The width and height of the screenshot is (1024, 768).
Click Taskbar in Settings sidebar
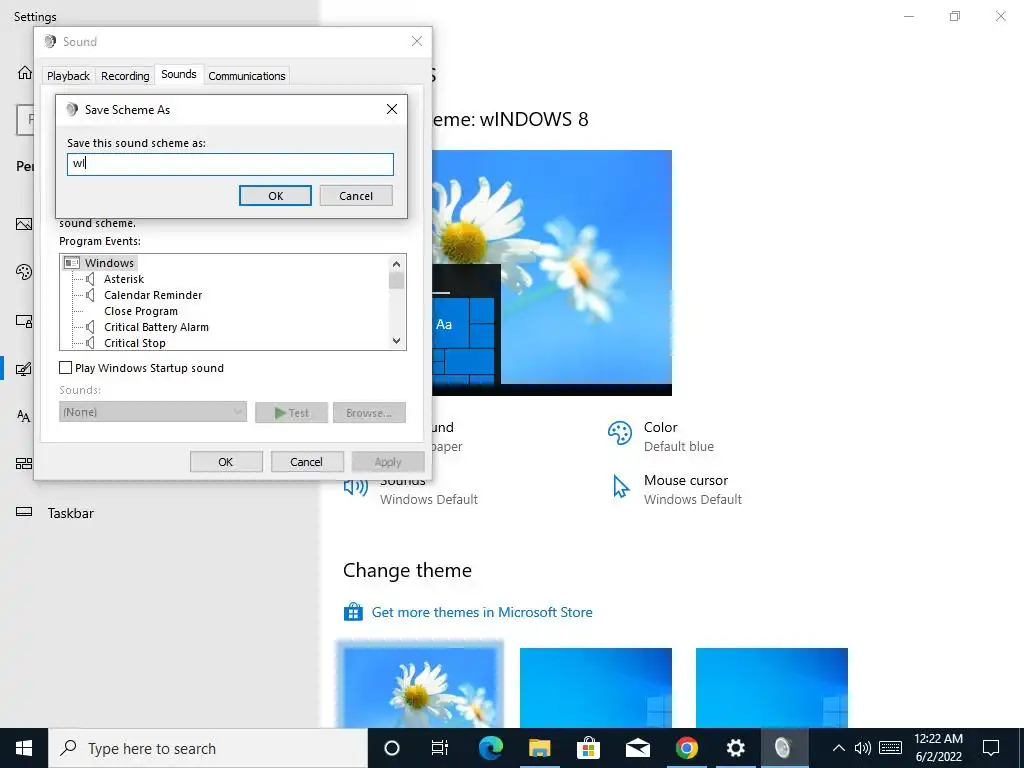pyautogui.click(x=71, y=513)
